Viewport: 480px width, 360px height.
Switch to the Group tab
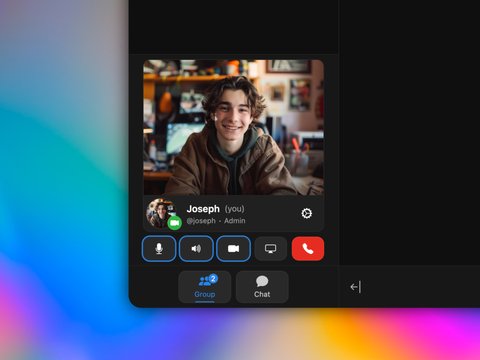[x=205, y=287]
